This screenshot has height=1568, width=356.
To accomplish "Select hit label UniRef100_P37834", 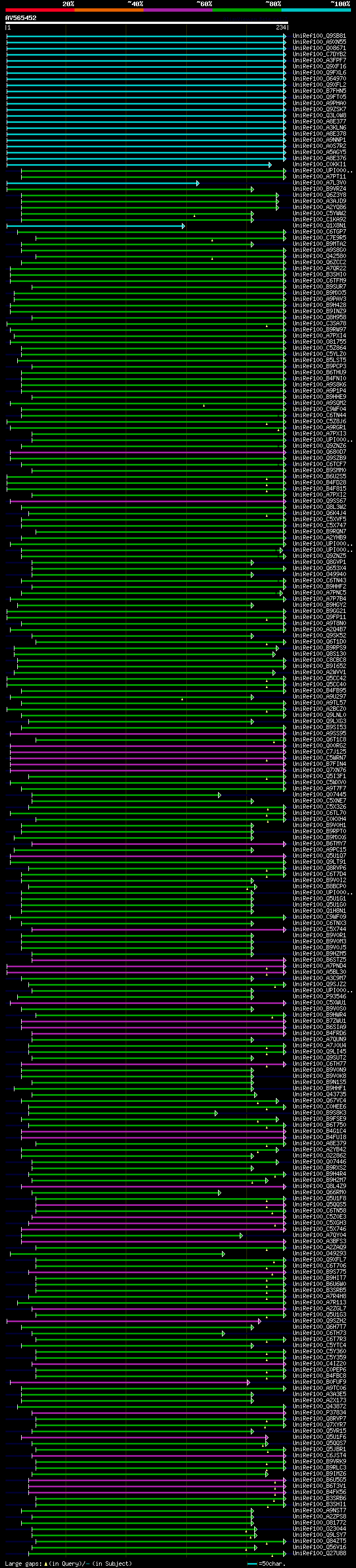I will 319,1413.
